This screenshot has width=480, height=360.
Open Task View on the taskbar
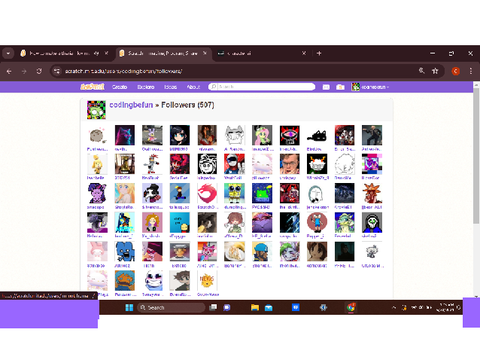coord(213,307)
